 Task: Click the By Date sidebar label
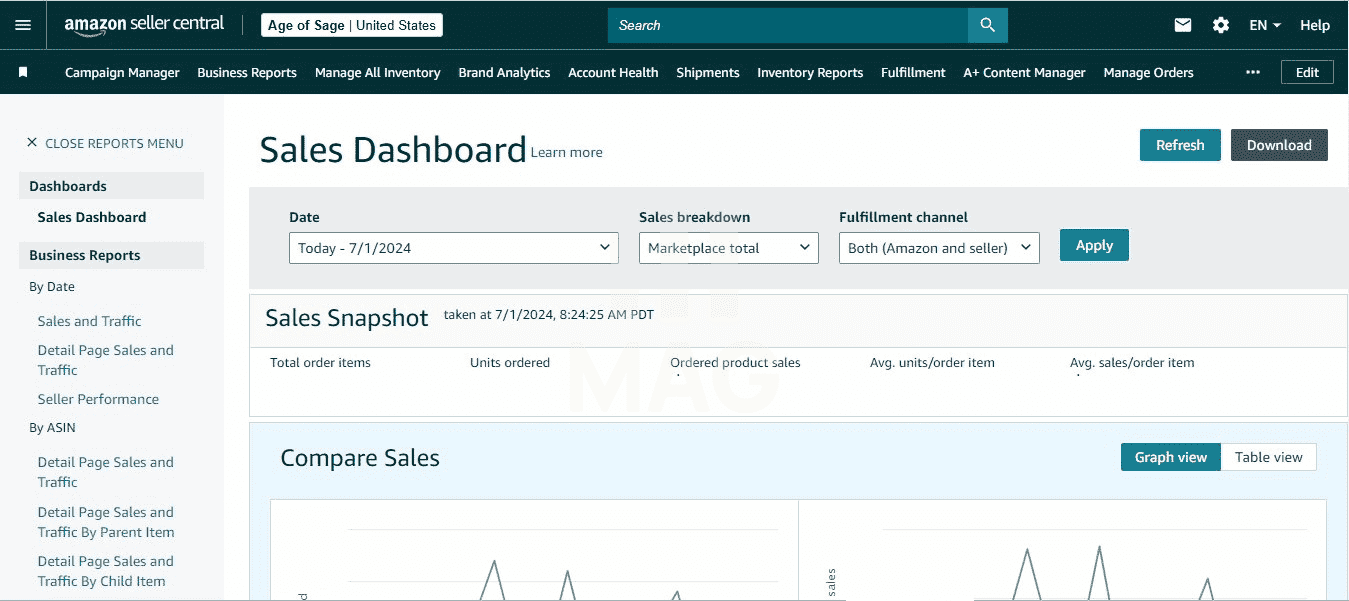click(52, 286)
